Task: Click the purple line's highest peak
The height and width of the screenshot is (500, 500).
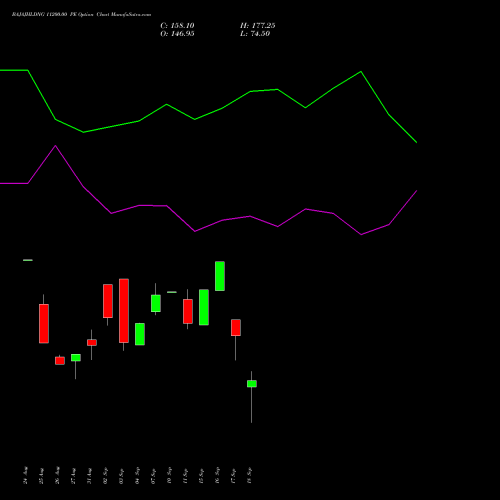Action: (x=55, y=146)
